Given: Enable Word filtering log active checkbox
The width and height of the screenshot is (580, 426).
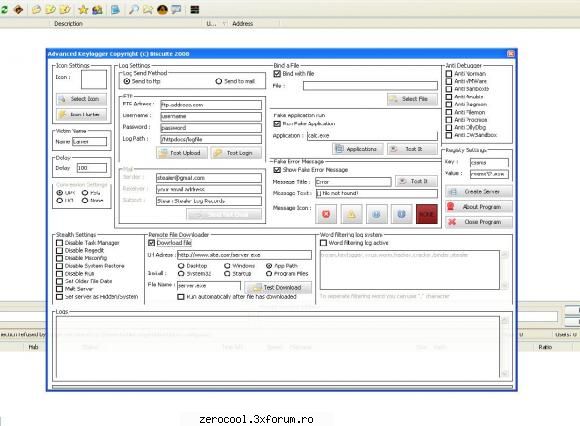Looking at the screenshot, I should pos(323,243).
